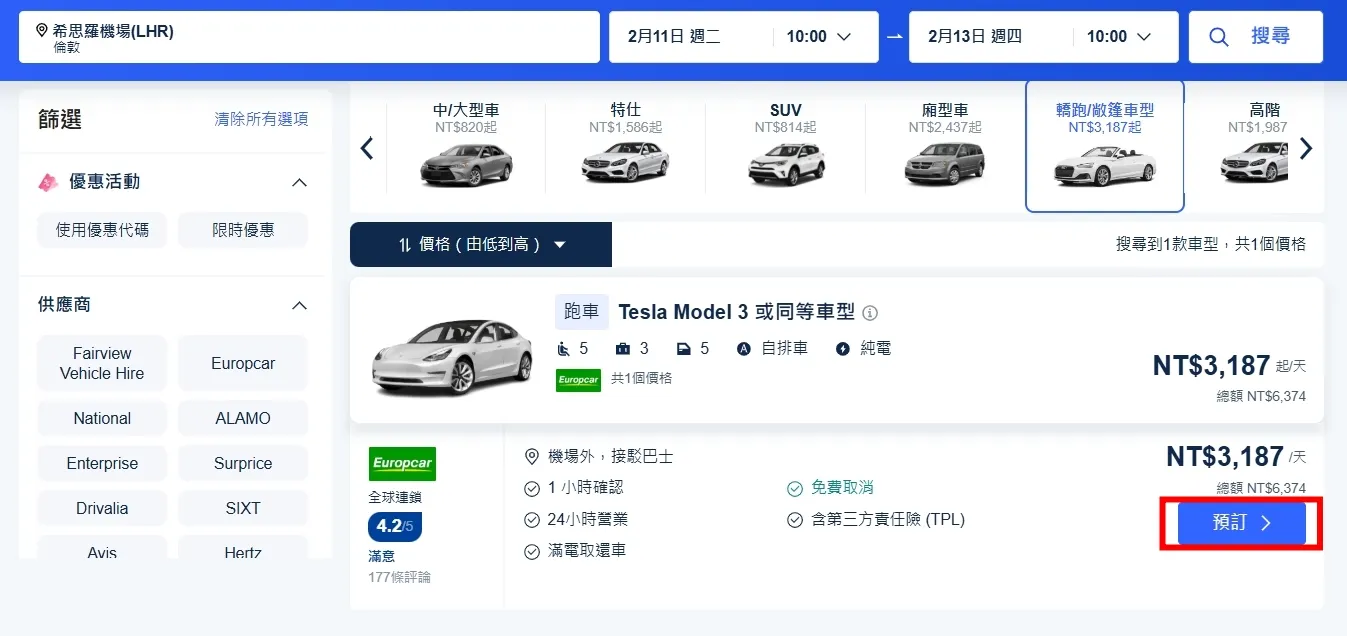Click the magnifier icon in search button
The image size is (1347, 636).
pos(1218,37)
